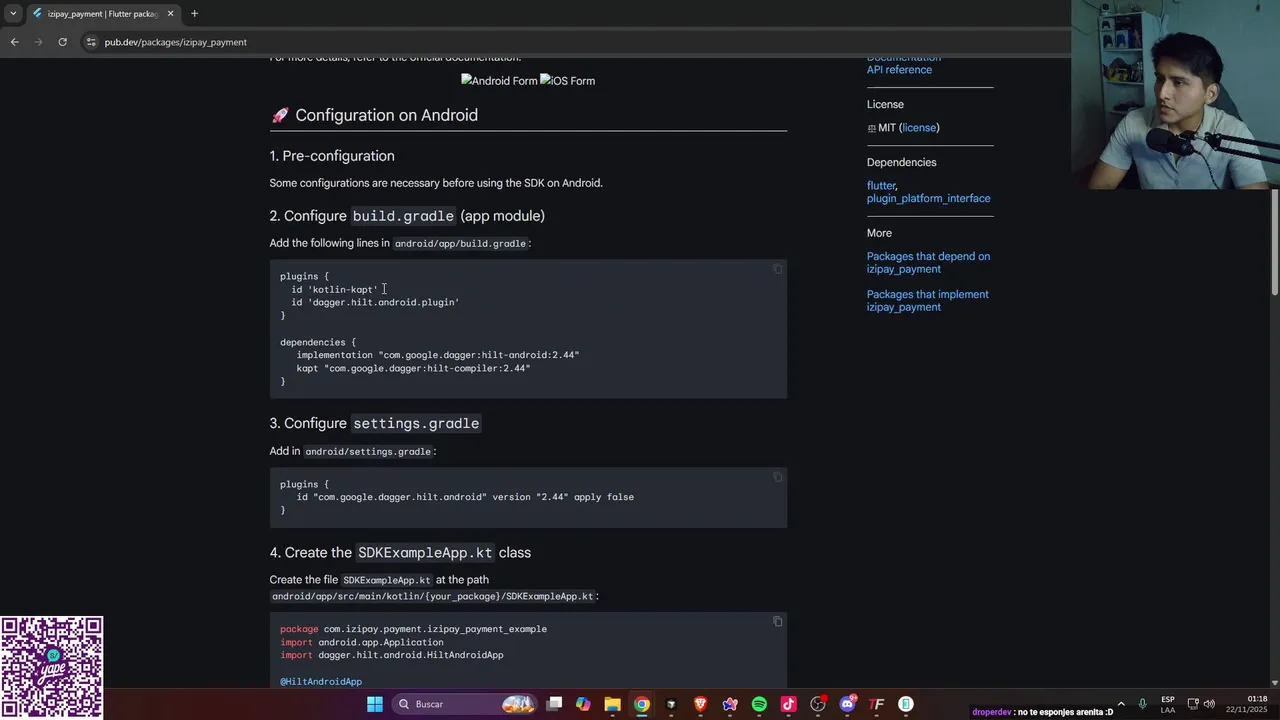This screenshot has width=1280, height=720.
Task: Copy the settings.gradle code block
Action: click(778, 477)
